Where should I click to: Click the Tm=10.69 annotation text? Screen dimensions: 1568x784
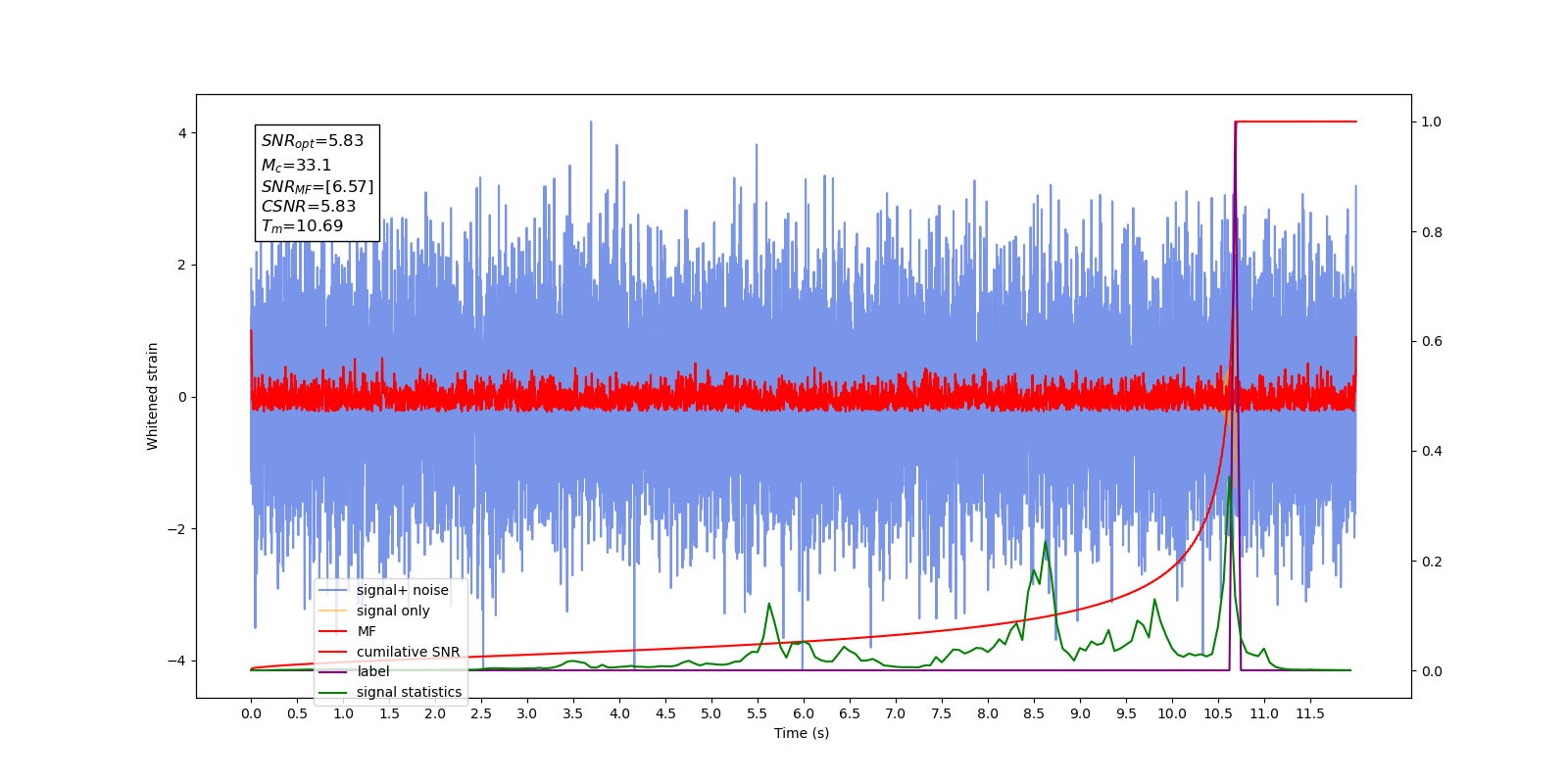click(x=302, y=226)
